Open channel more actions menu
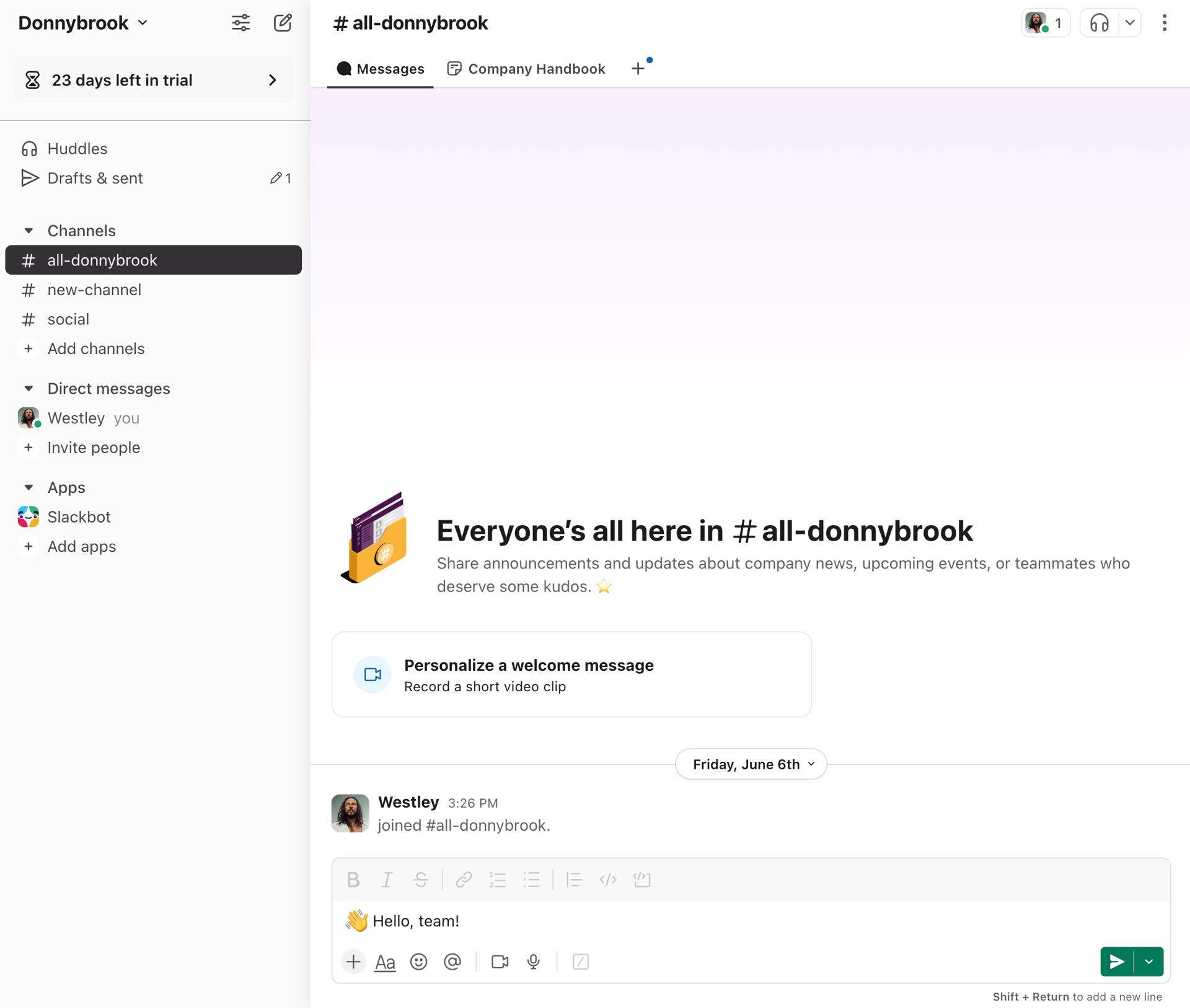1190x1008 pixels. [x=1165, y=23]
